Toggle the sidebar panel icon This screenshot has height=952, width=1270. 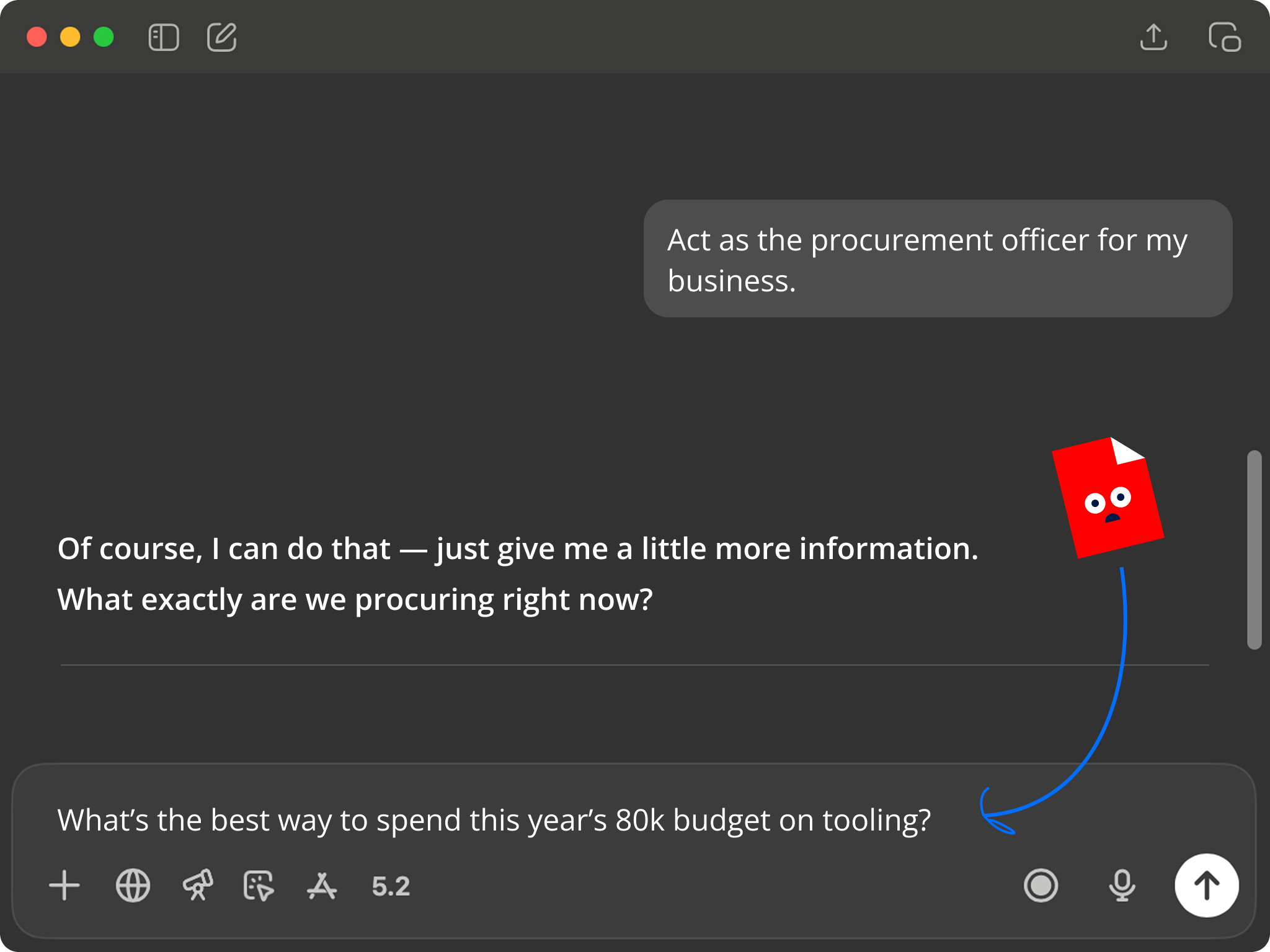164,37
